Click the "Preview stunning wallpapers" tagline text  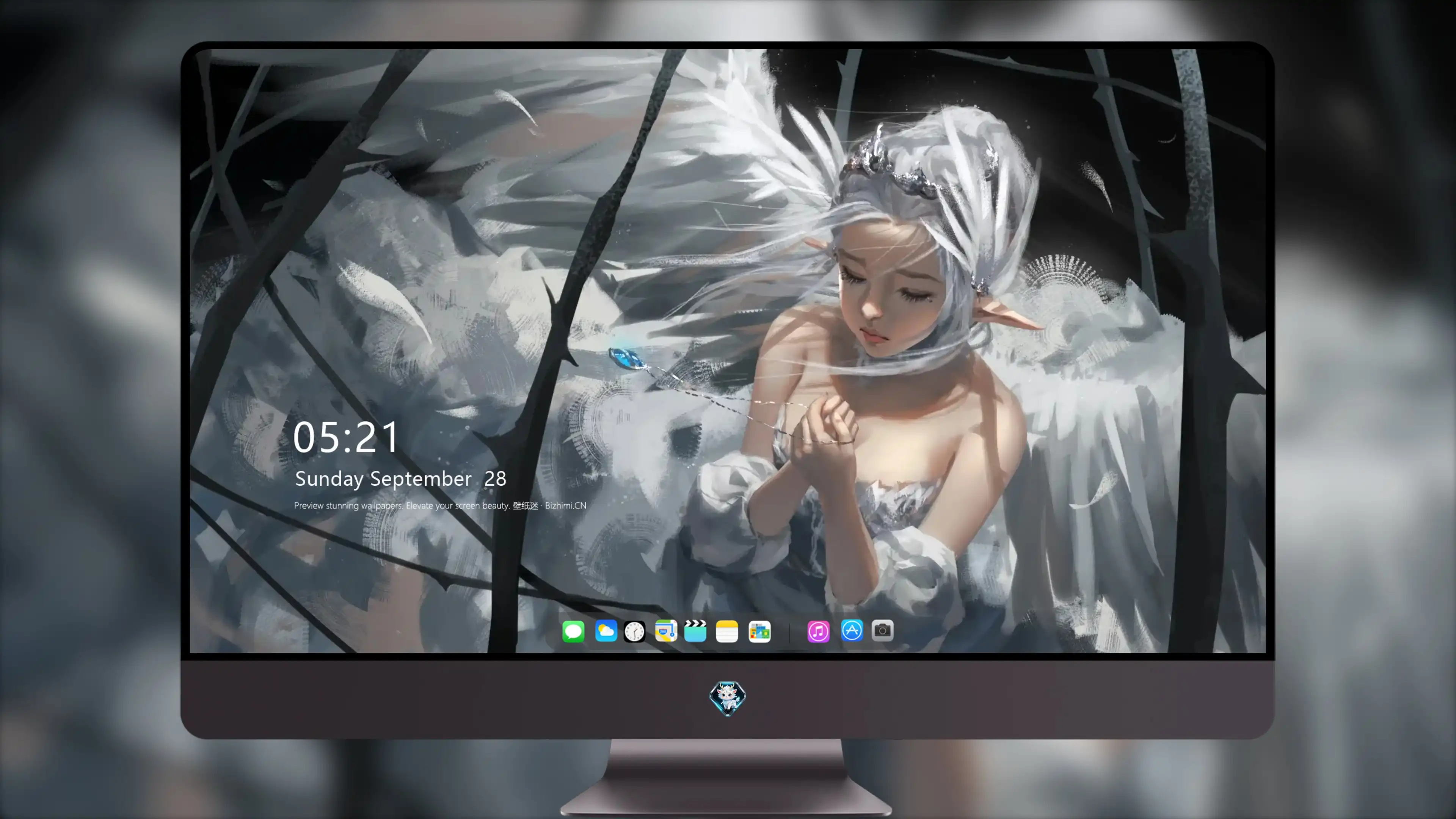(440, 505)
